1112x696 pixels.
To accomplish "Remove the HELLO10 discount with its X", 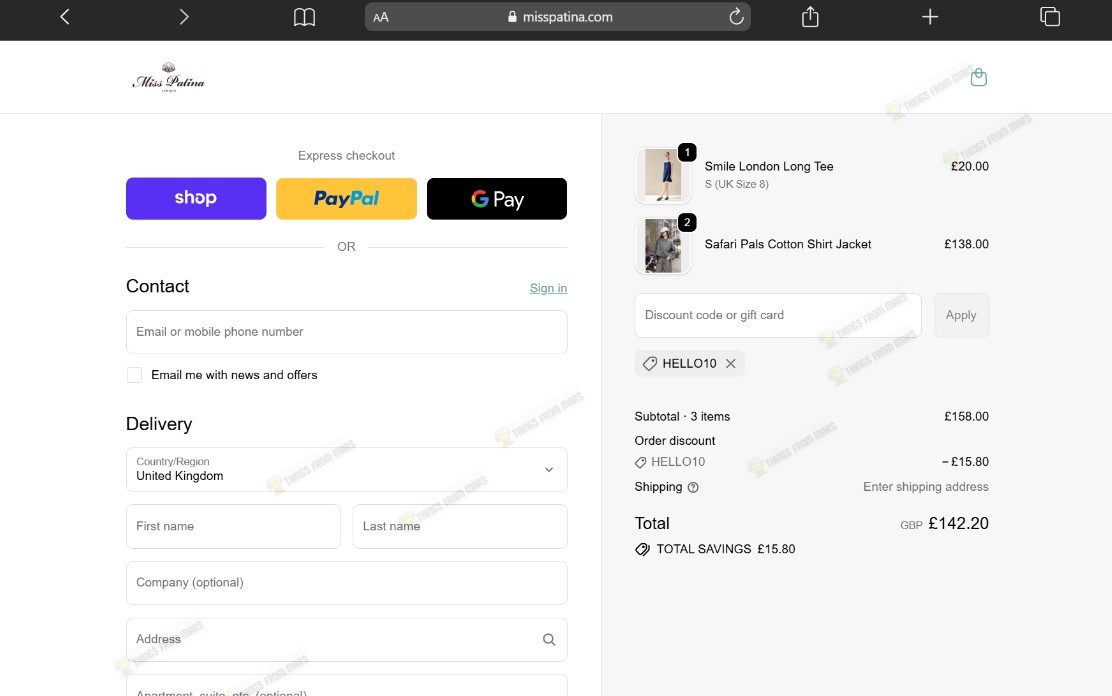I will coord(730,363).
